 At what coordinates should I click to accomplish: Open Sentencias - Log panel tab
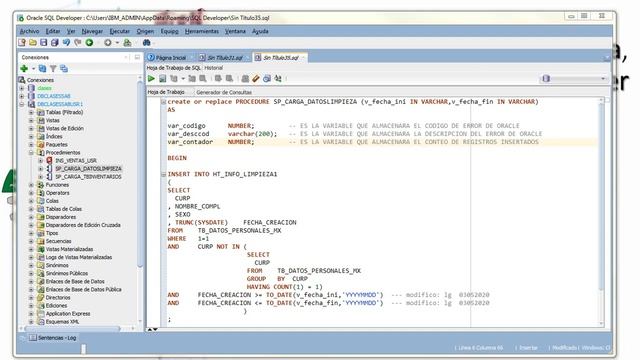pos(53,338)
